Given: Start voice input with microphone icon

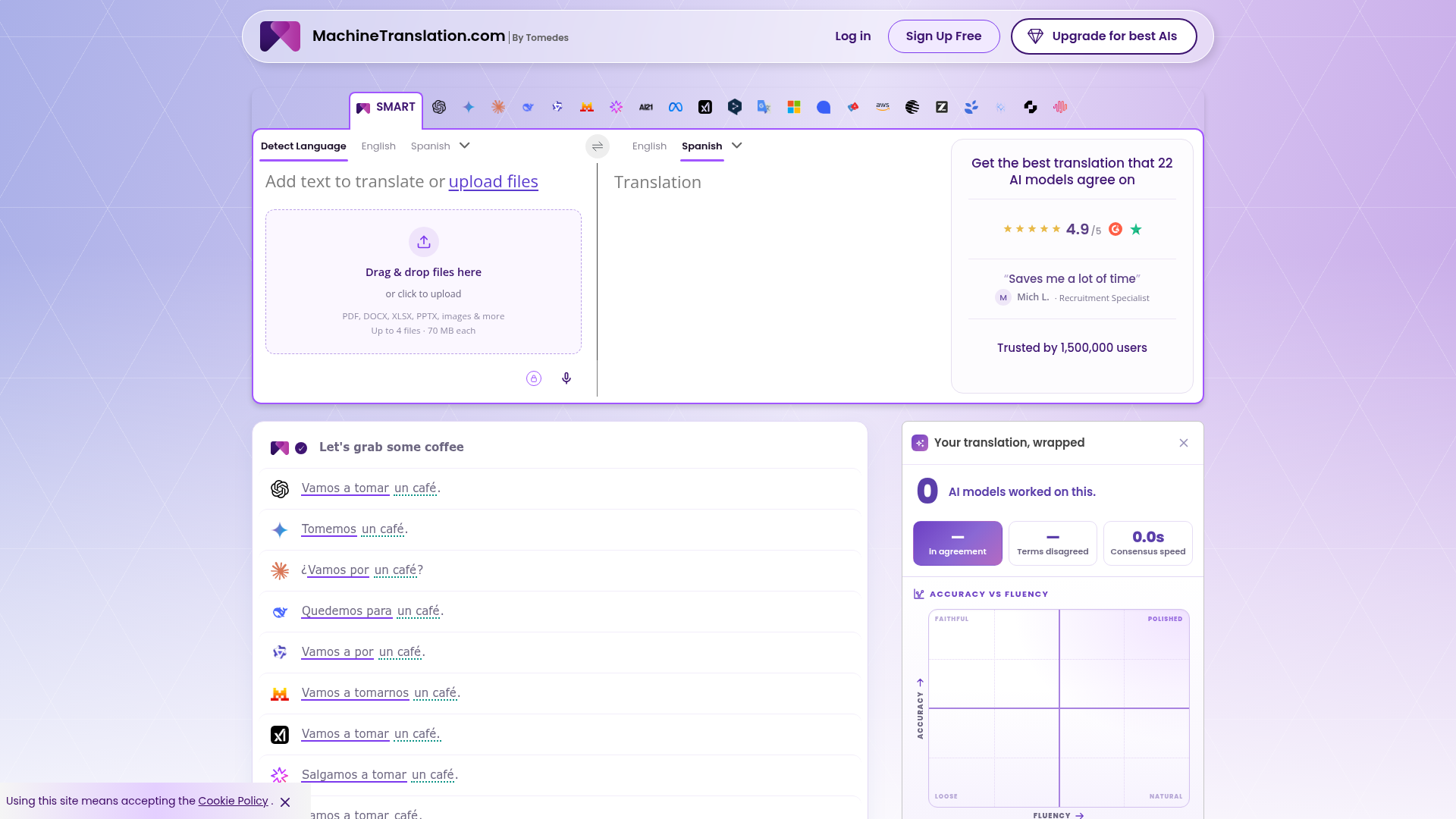Looking at the screenshot, I should click(566, 378).
